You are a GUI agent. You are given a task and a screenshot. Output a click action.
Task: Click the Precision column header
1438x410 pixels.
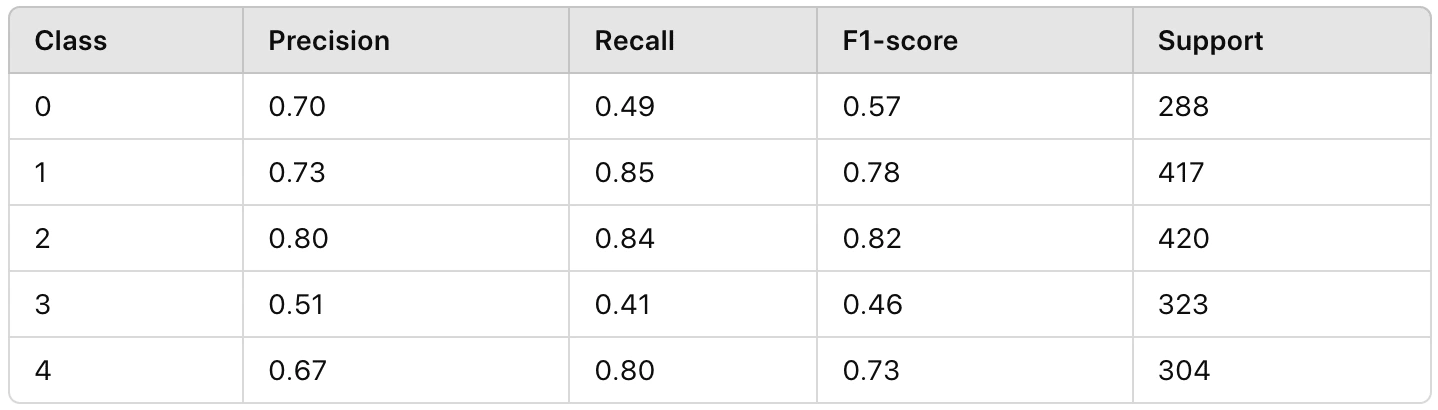tap(329, 41)
